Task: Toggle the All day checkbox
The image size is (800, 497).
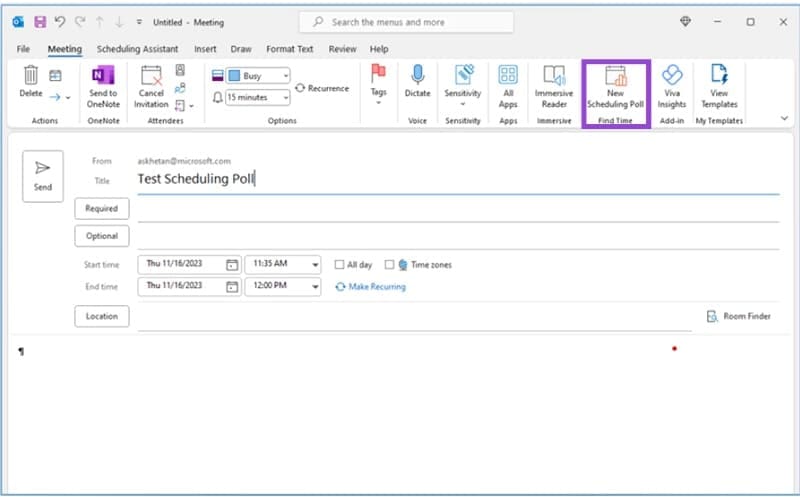Action: 339,264
